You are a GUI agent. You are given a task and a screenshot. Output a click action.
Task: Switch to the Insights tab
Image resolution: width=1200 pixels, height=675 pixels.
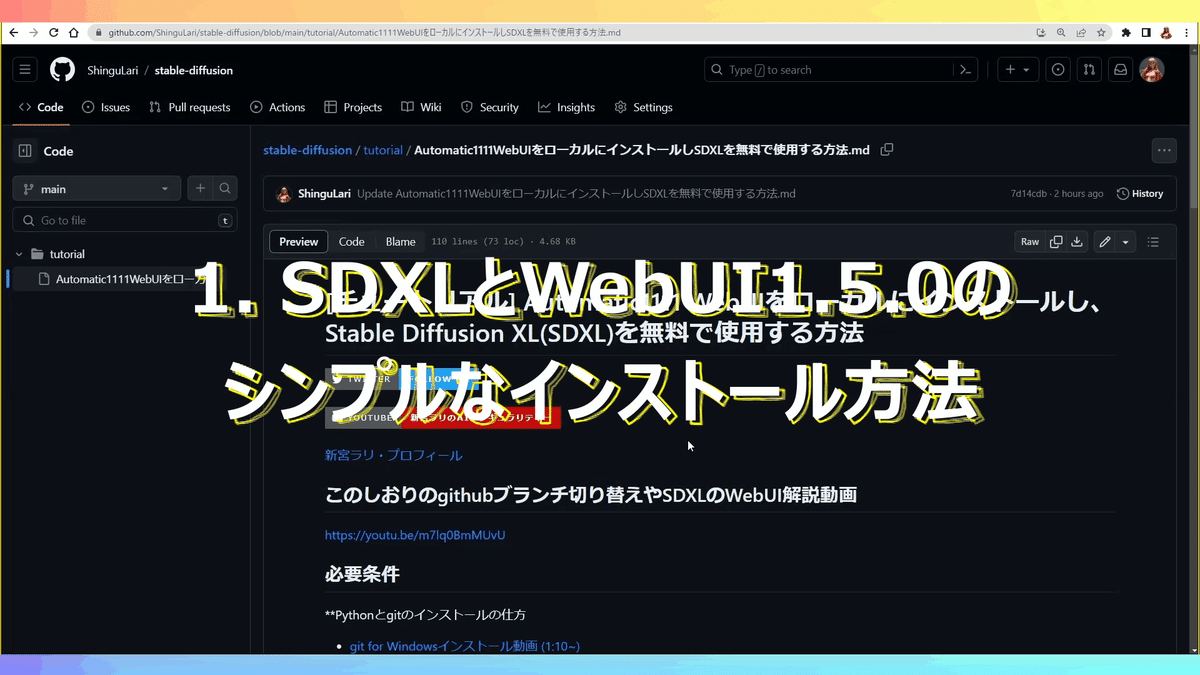(x=566, y=107)
